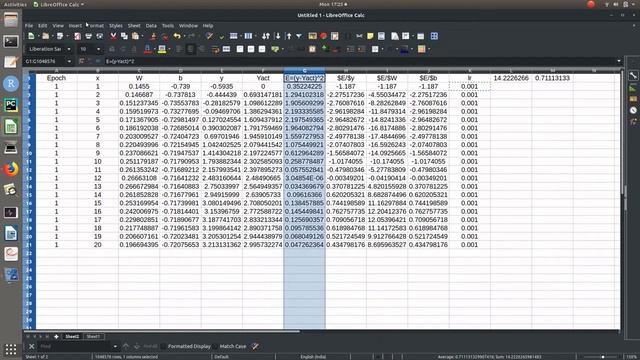Click Add new sheet plus icon
640x360 pixels.
coord(56,337)
